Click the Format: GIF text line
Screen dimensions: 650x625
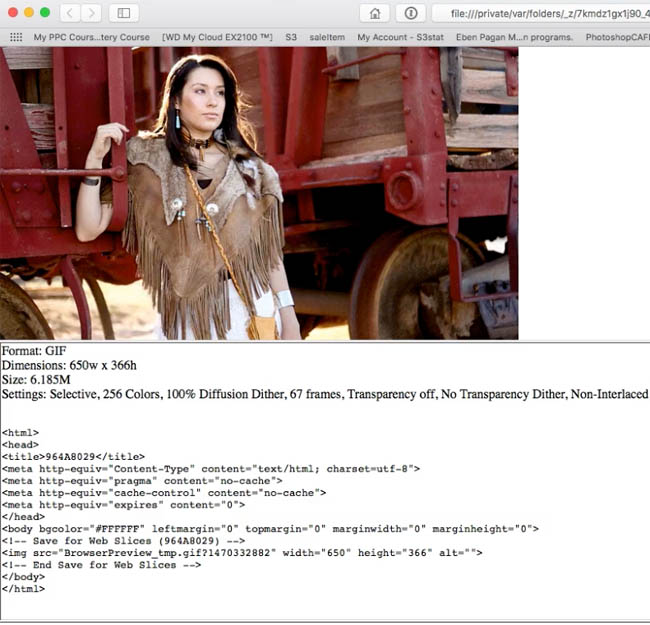coord(34,351)
